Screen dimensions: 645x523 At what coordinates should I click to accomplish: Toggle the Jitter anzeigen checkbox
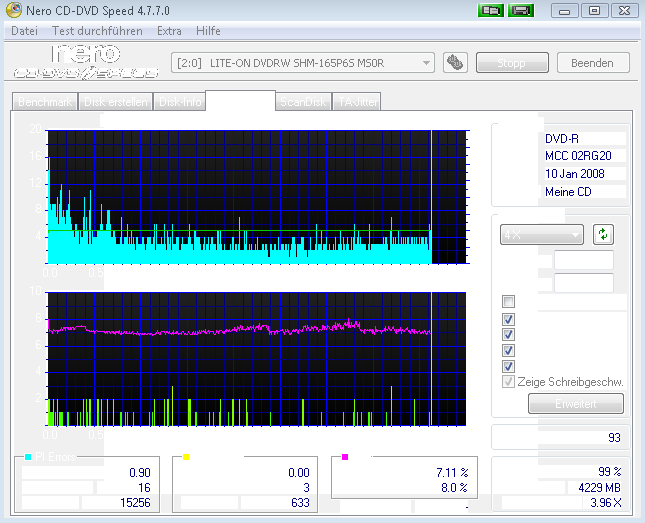(x=509, y=351)
